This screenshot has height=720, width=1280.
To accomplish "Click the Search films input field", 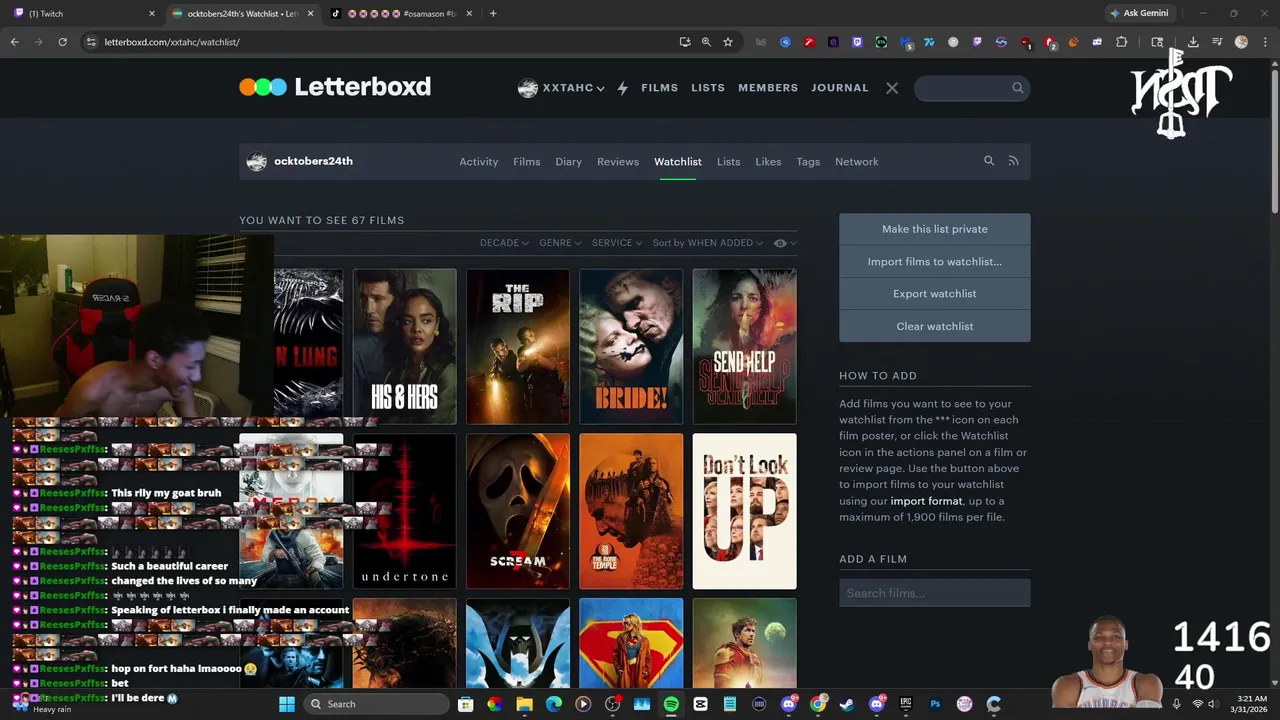I will 935,593.
